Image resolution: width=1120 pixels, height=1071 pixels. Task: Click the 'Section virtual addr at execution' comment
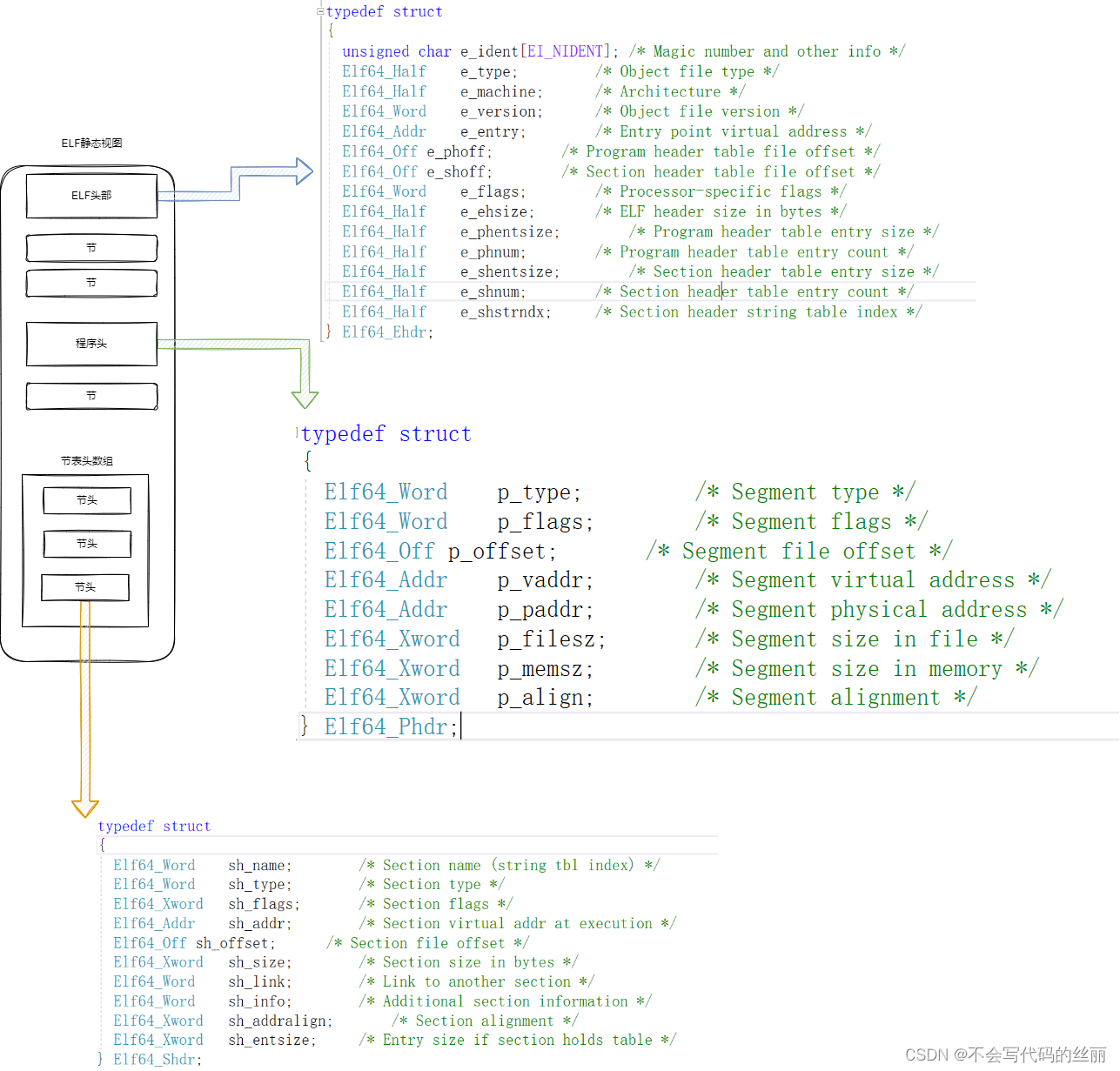518,924
